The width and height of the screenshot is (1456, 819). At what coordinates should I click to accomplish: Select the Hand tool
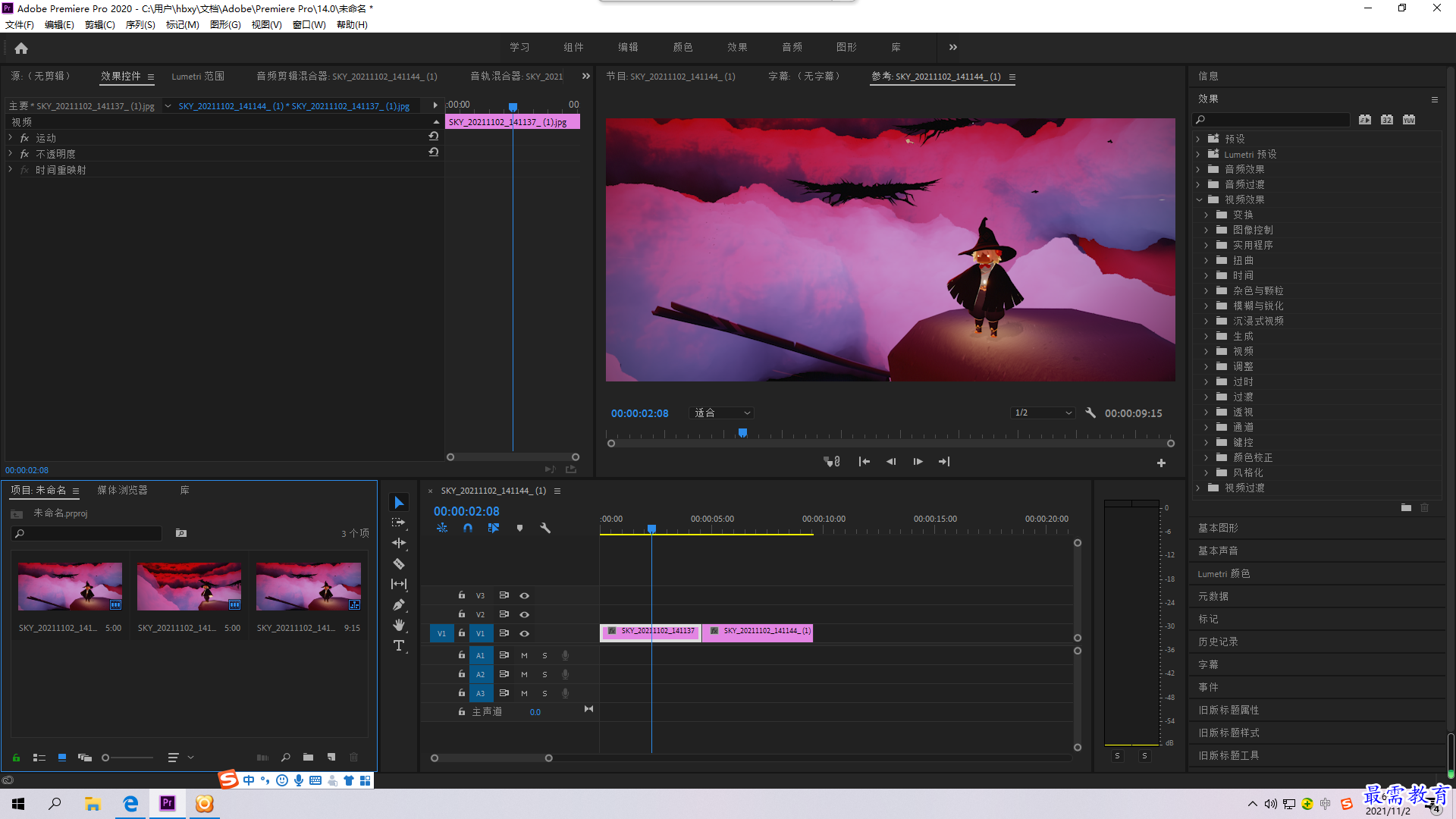click(399, 625)
